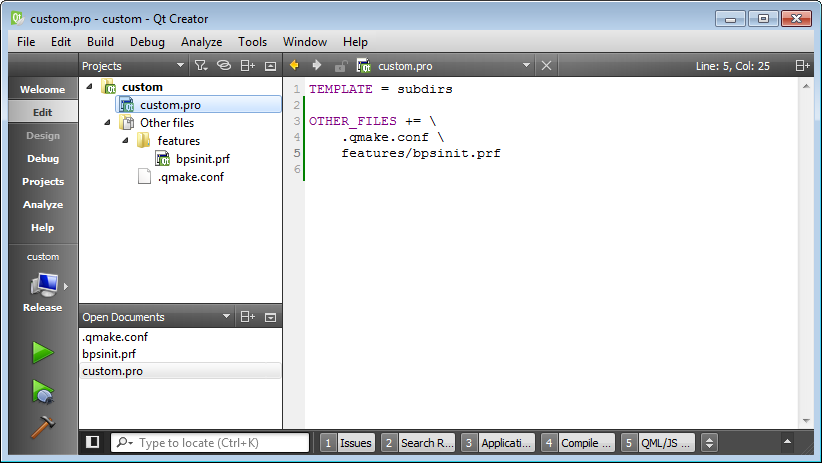Click the TEMPLATE = subdirs line
Image resolution: width=822 pixels, height=463 pixels.
pos(381,89)
